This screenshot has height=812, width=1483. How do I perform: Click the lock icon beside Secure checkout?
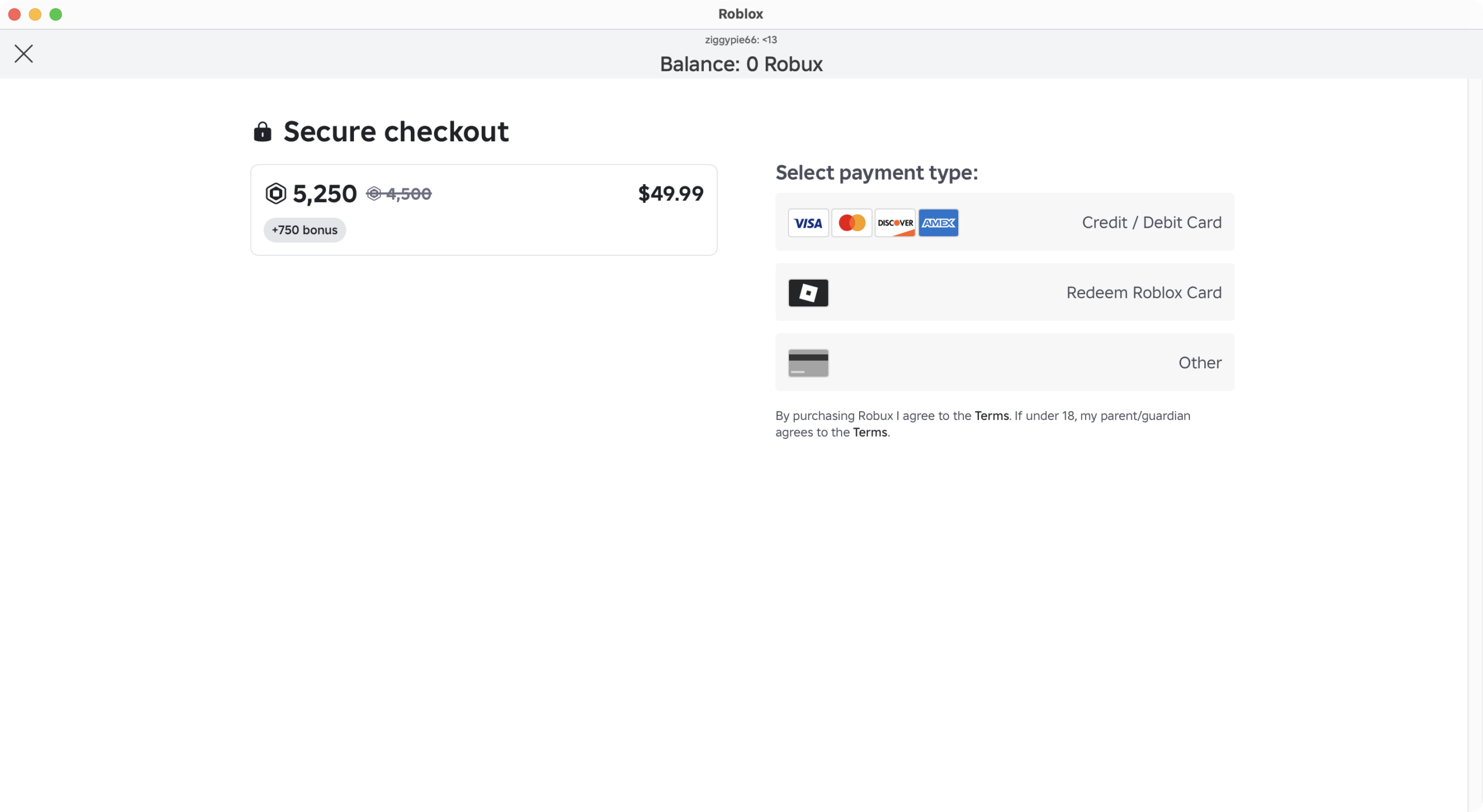pos(262,131)
